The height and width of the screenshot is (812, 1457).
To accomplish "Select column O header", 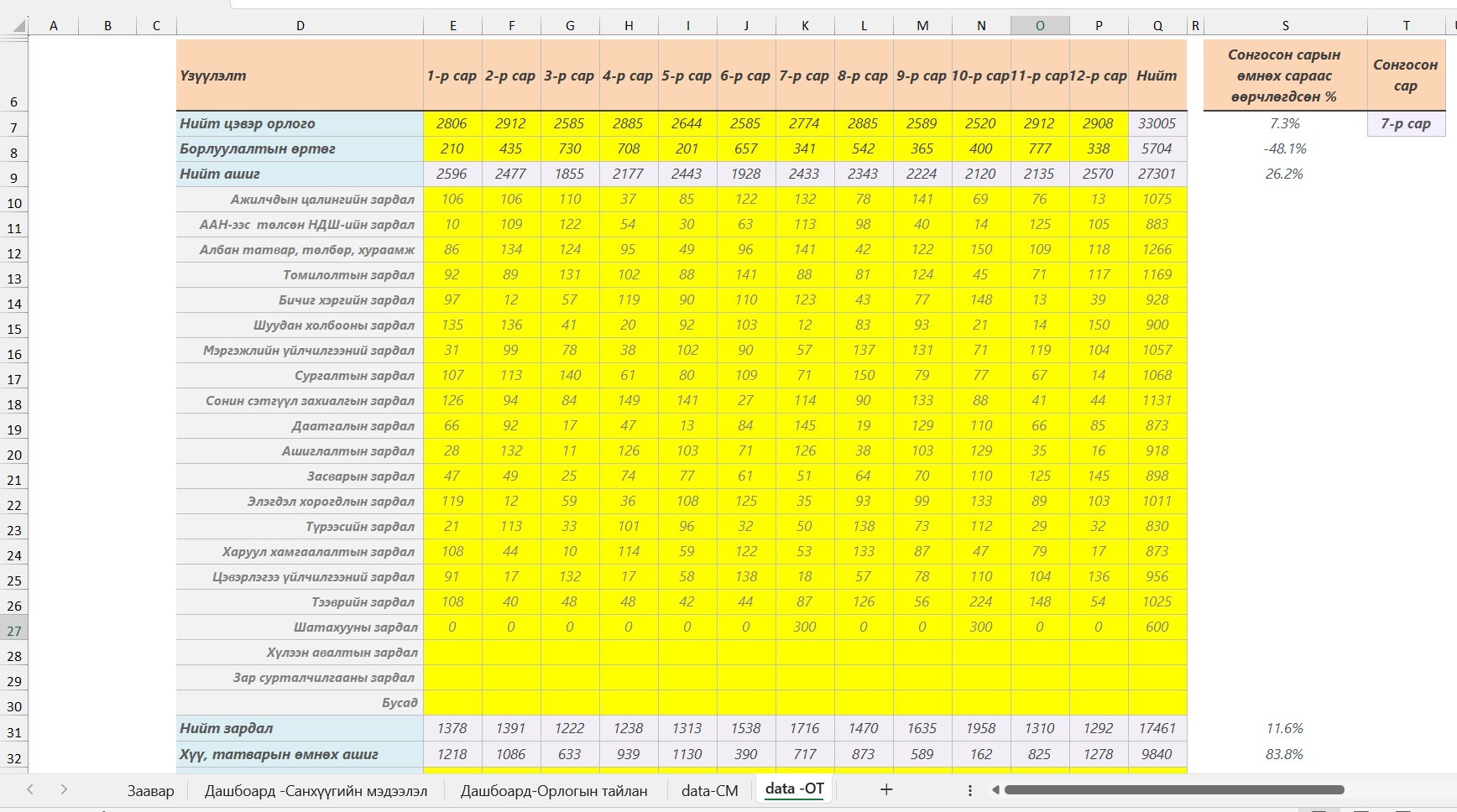I will [x=1040, y=26].
